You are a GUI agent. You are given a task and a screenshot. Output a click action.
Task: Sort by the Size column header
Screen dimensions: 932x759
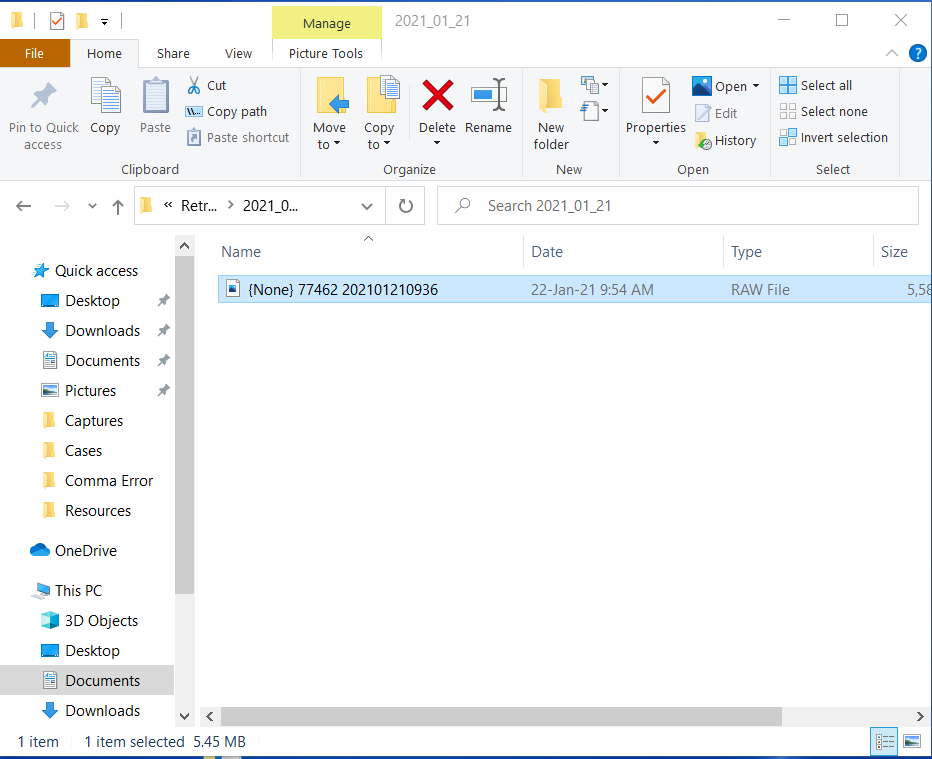click(902, 251)
